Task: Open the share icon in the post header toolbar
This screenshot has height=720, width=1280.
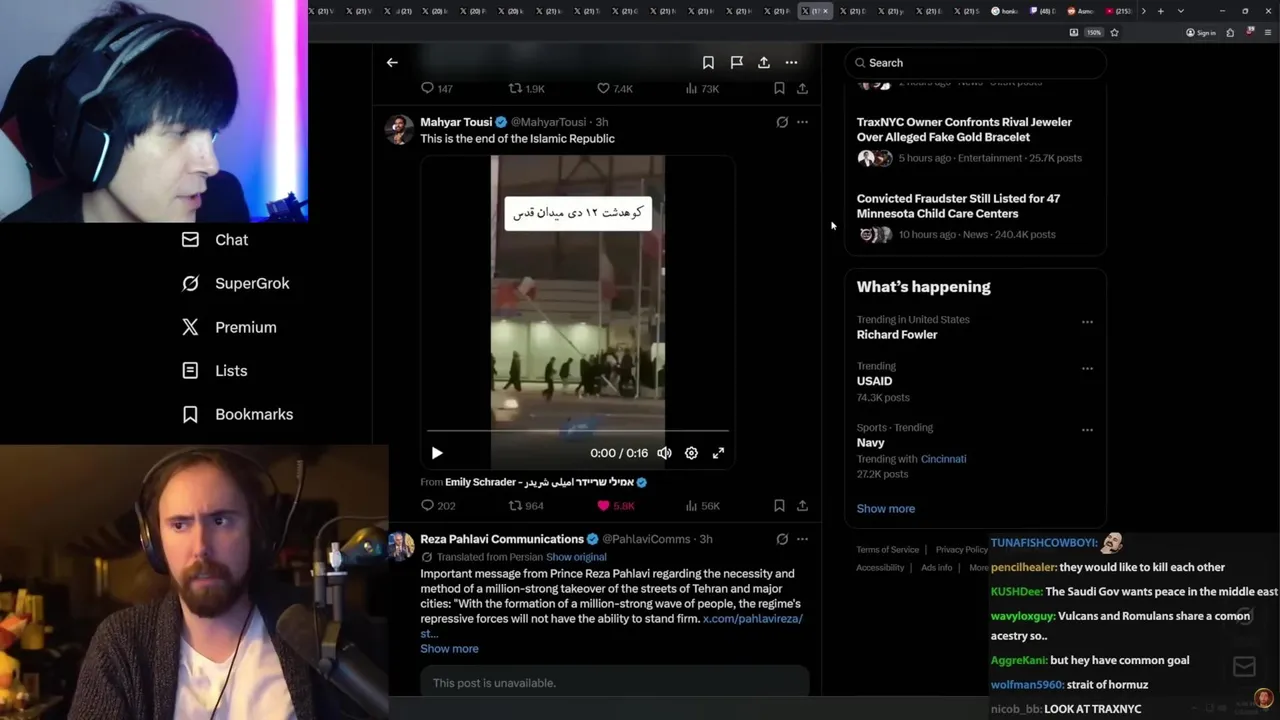Action: point(764,62)
